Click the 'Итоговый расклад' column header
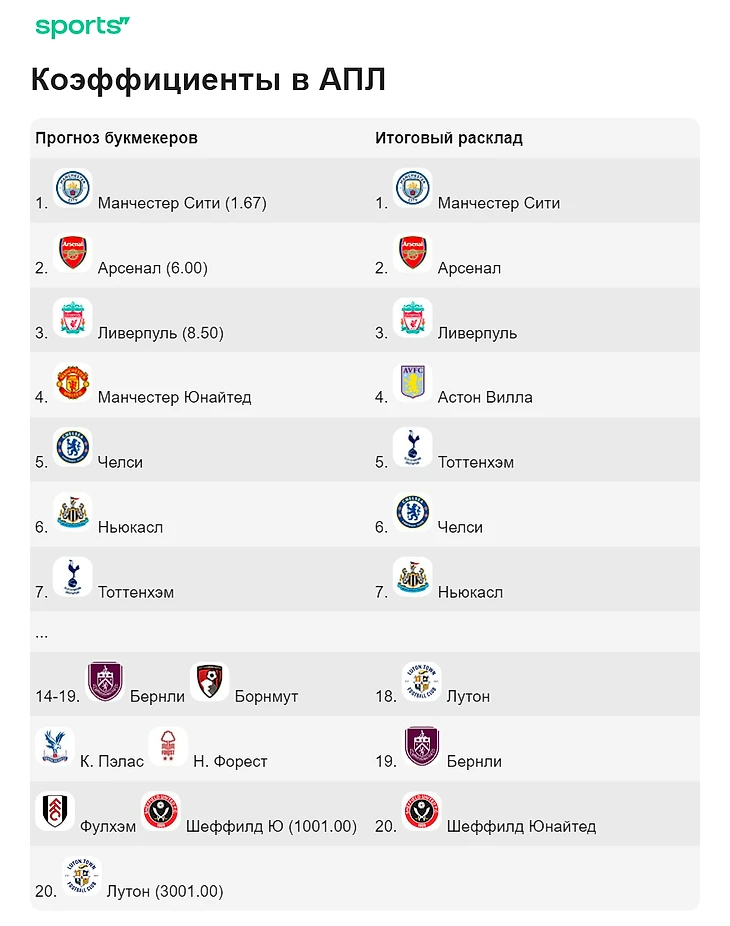730x926 pixels. (448, 138)
